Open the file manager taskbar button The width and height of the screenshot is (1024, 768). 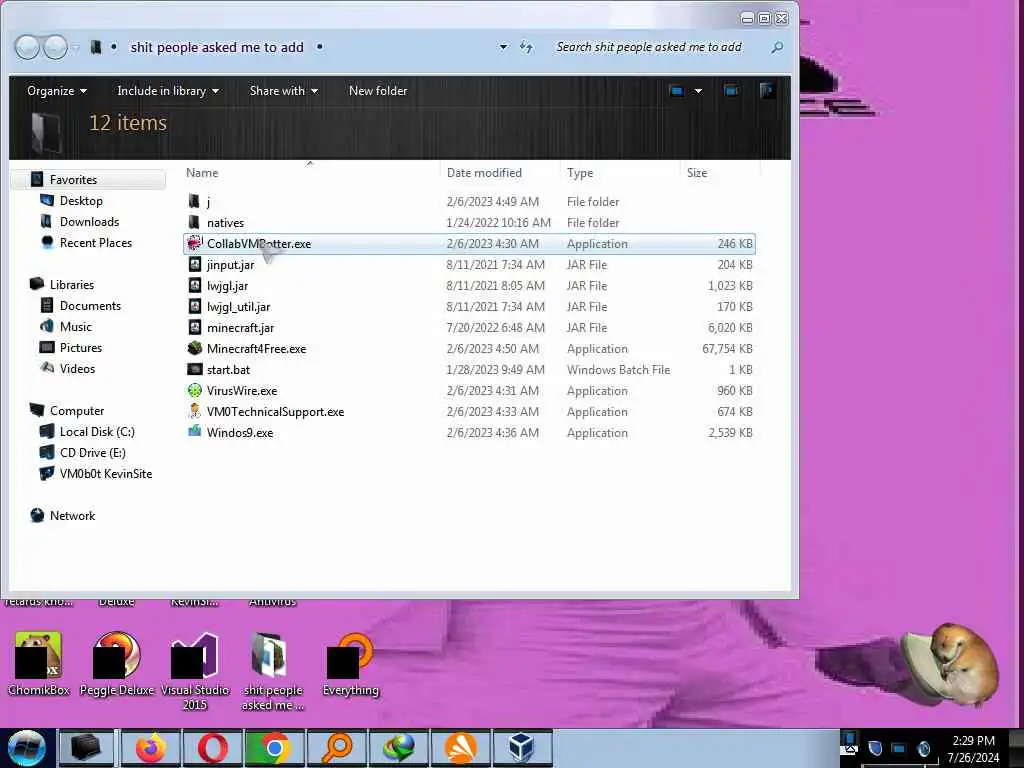tap(86, 748)
